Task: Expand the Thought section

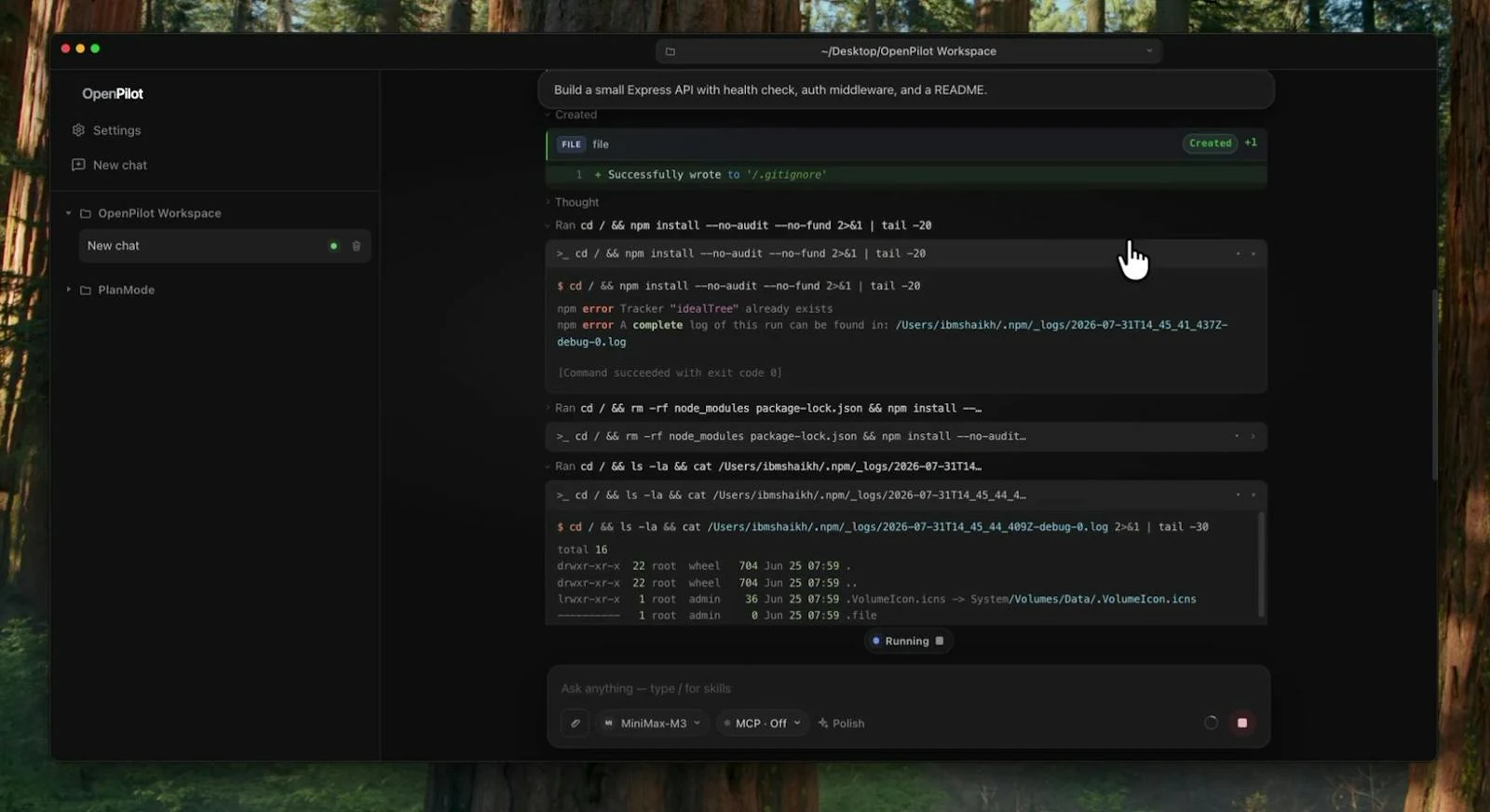Action: (x=572, y=202)
